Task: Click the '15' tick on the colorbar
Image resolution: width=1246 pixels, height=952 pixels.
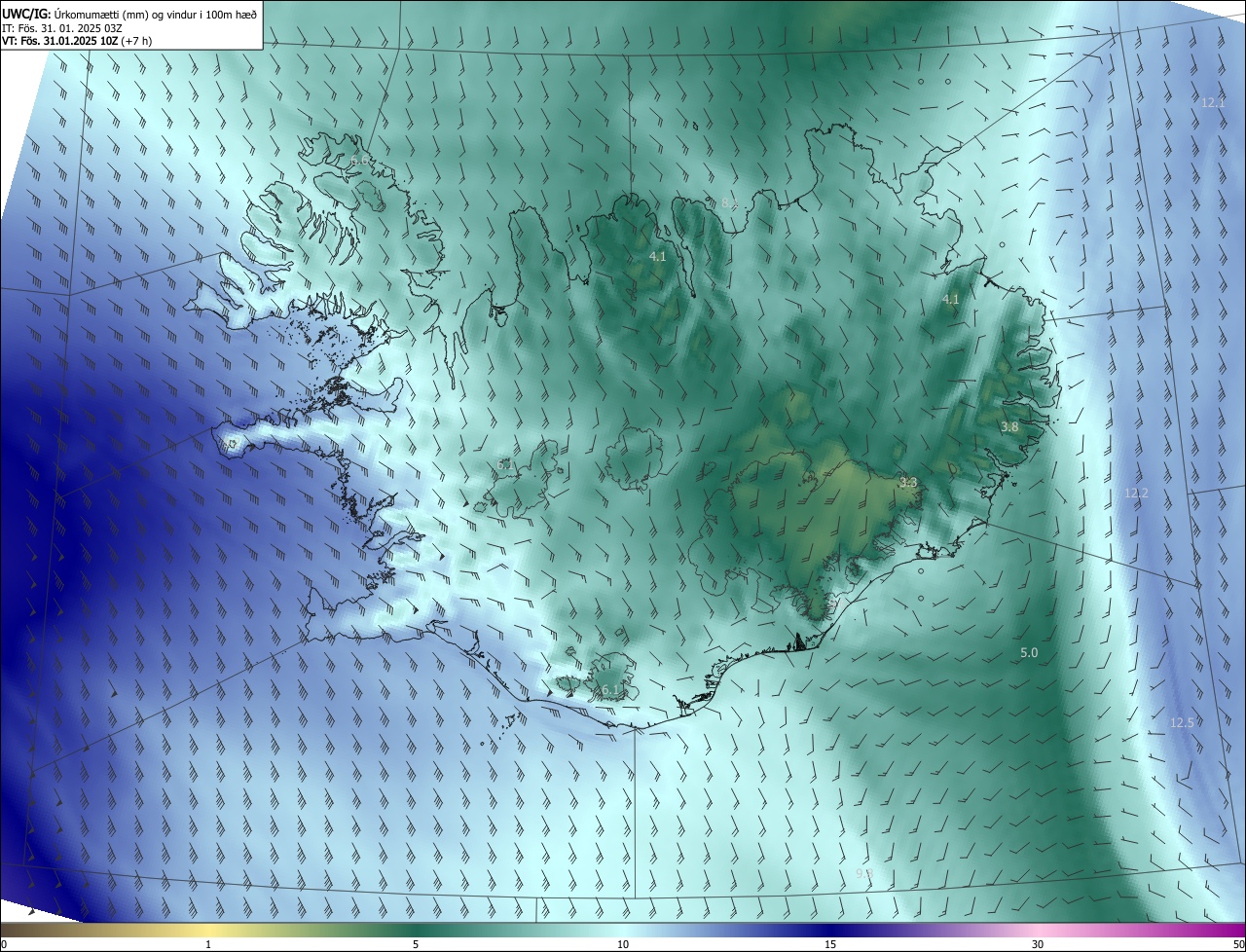Action: click(x=830, y=944)
